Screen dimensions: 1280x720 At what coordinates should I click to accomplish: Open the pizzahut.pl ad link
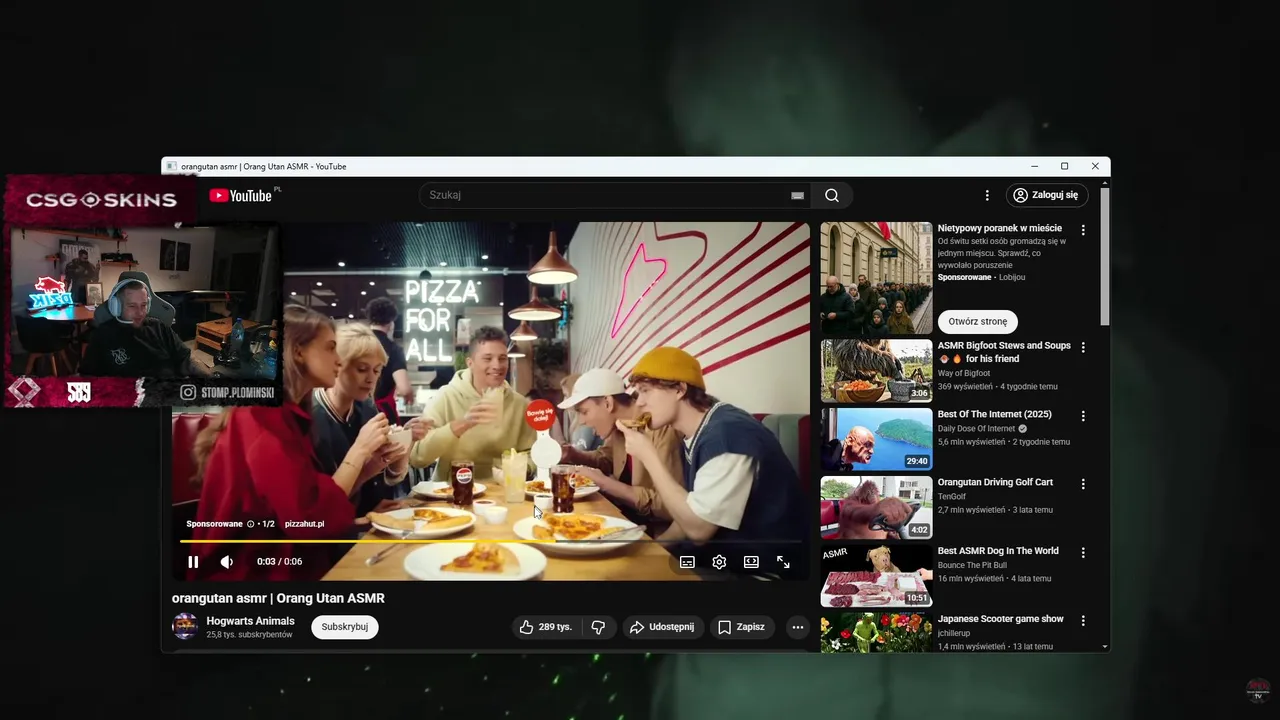coord(304,524)
